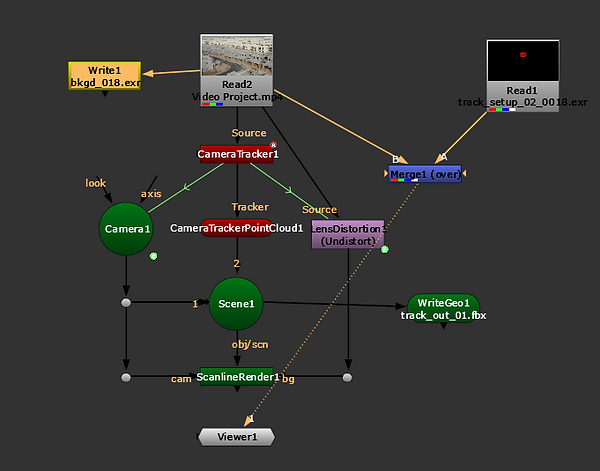The height and width of the screenshot is (471, 600).
Task: Click the output arrow under the Write1 node
Action: [105, 94]
